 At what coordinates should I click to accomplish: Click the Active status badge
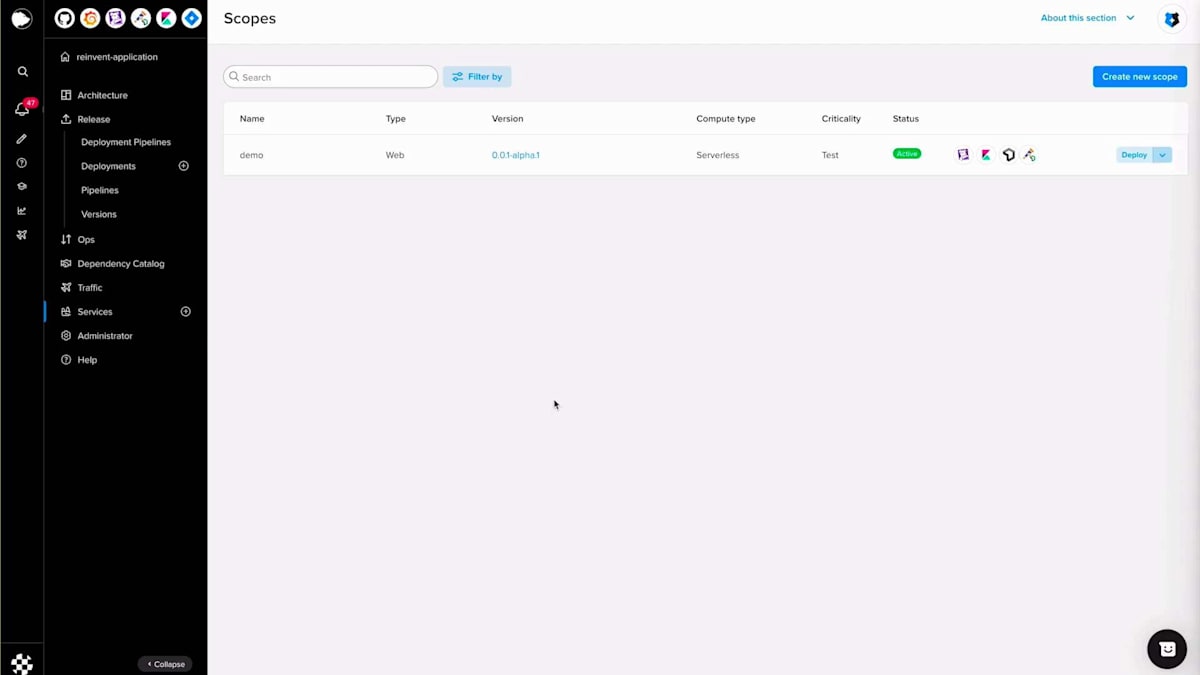(907, 154)
